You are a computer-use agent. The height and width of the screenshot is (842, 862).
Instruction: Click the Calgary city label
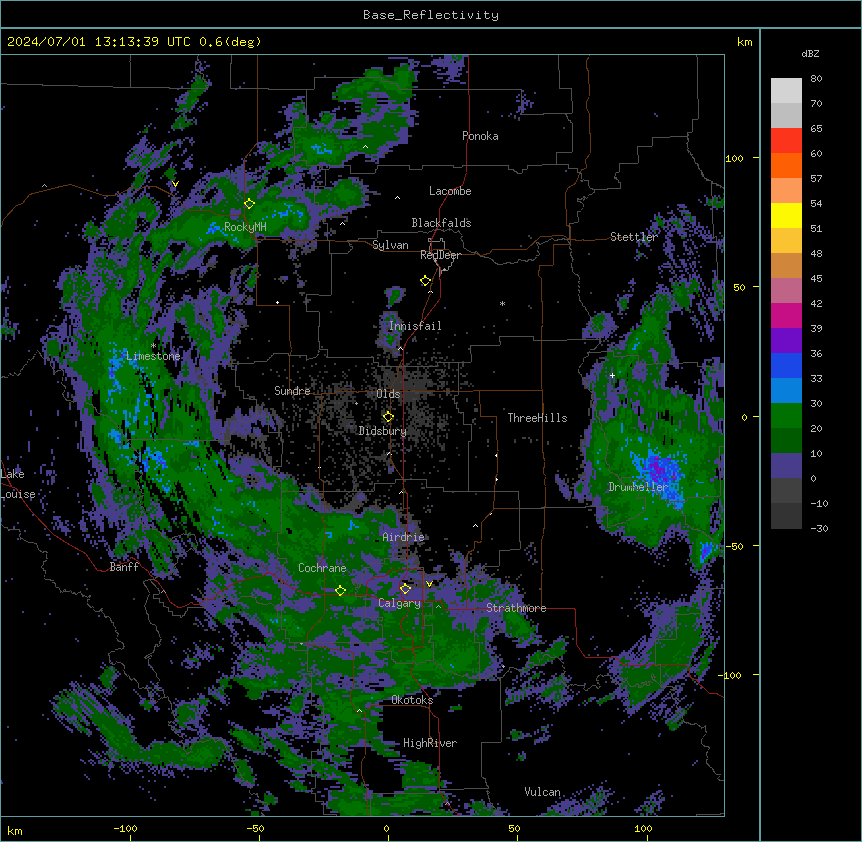click(400, 603)
